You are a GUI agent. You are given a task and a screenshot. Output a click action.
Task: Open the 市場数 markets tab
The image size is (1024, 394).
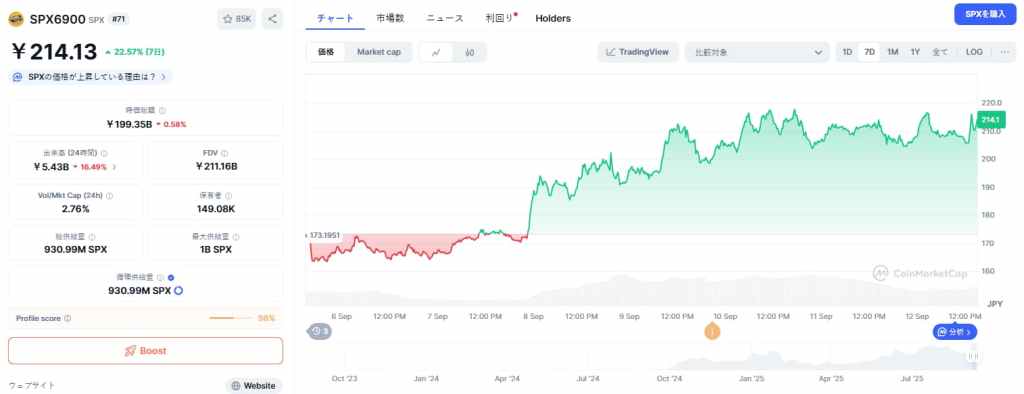[x=390, y=18]
